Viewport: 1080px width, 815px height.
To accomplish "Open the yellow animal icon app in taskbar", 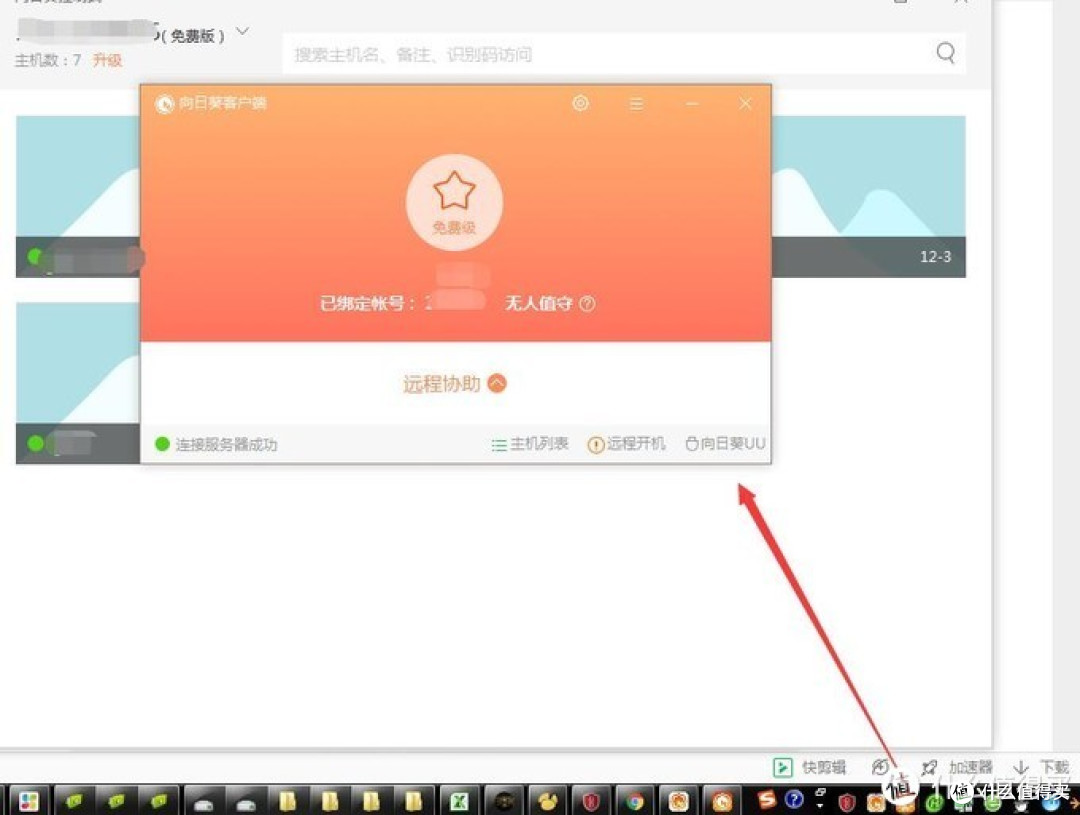I will (548, 801).
